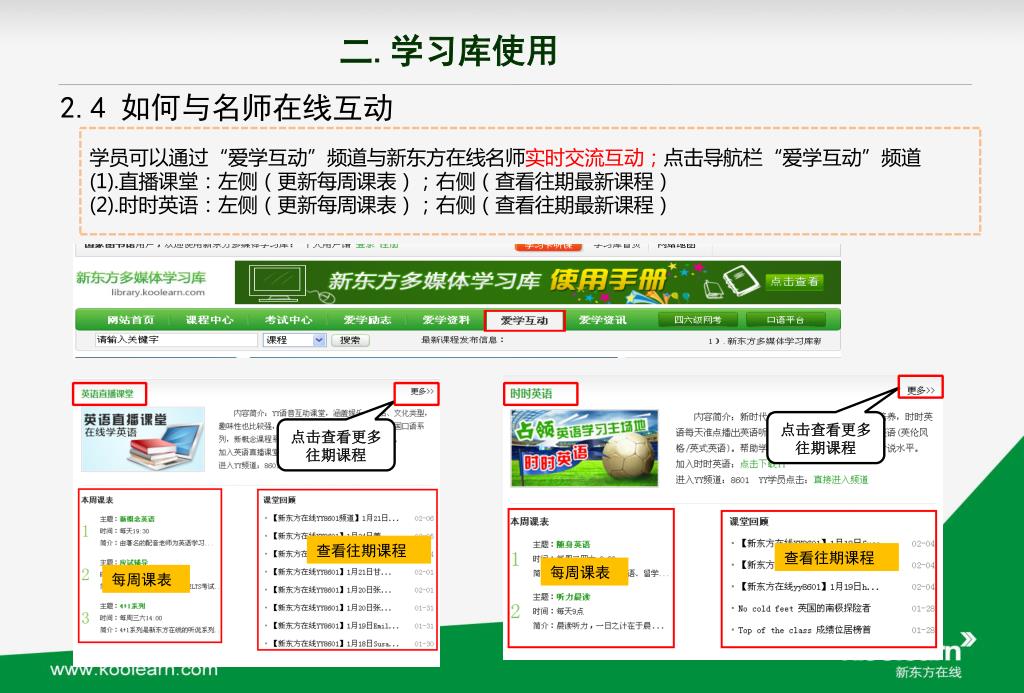Select the 爱学励志 nav tab

[x=367, y=320]
